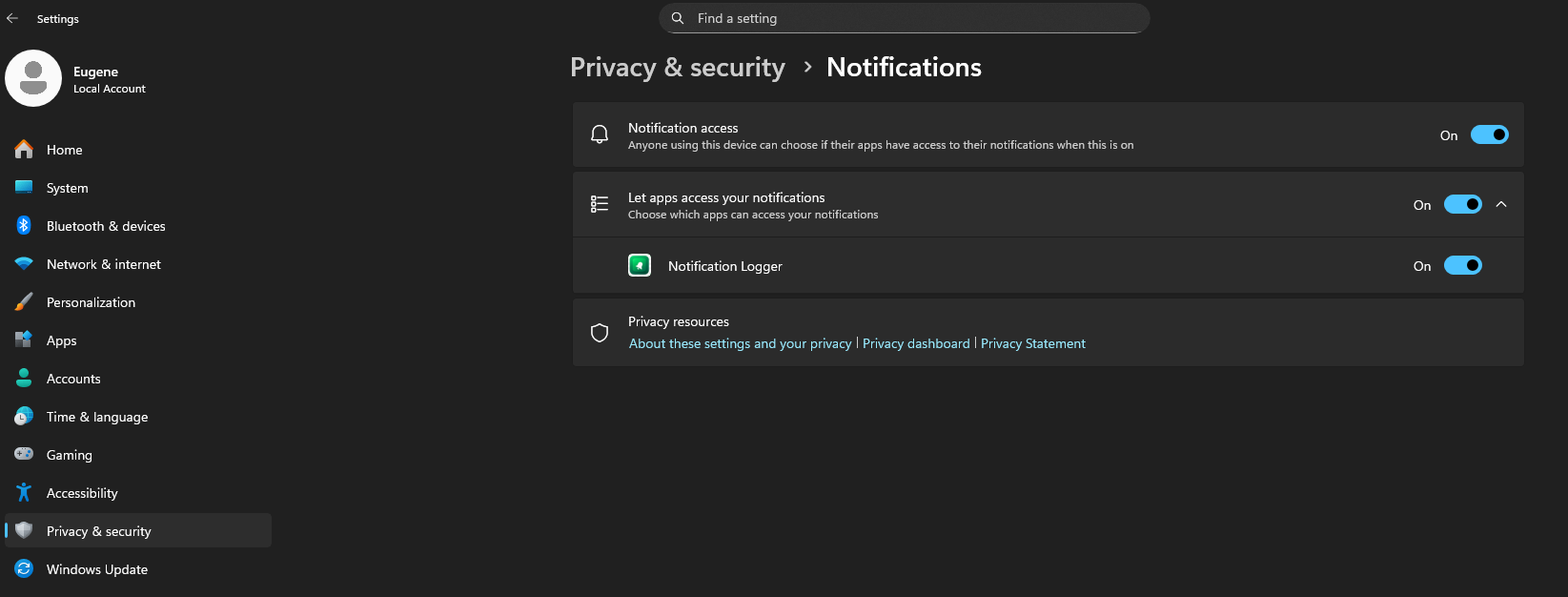The image size is (1568, 597).
Task: Open Time & language settings
Action: 96,417
